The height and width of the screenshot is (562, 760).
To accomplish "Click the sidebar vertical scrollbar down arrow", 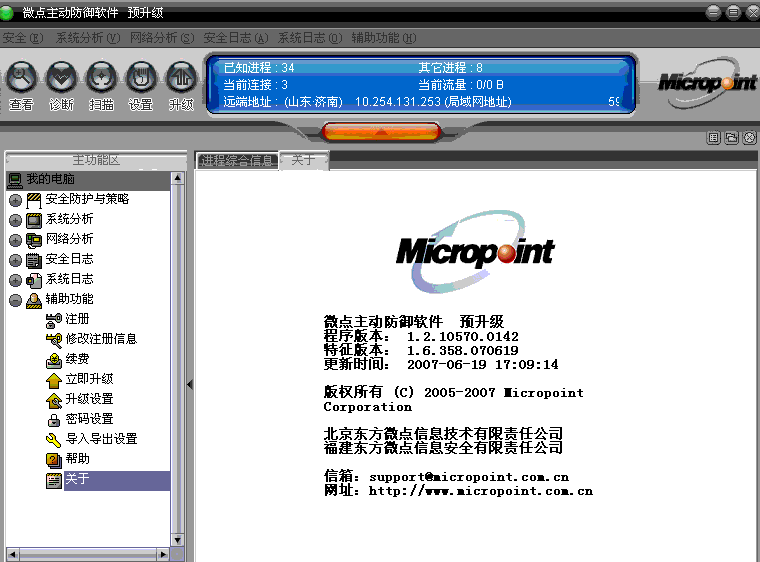I will (x=178, y=539).
